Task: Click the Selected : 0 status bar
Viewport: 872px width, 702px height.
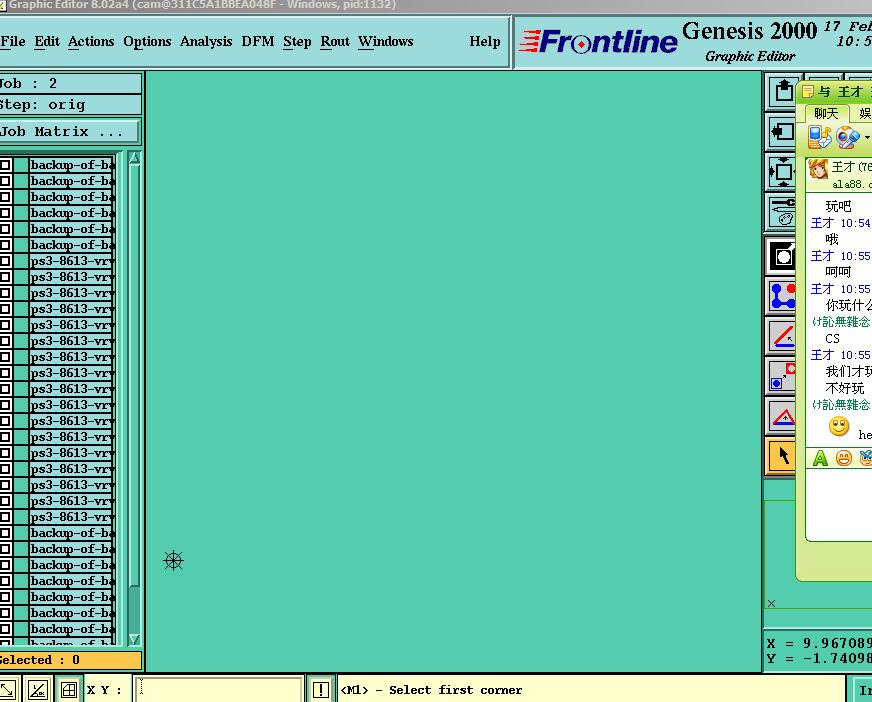Action: pos(70,660)
